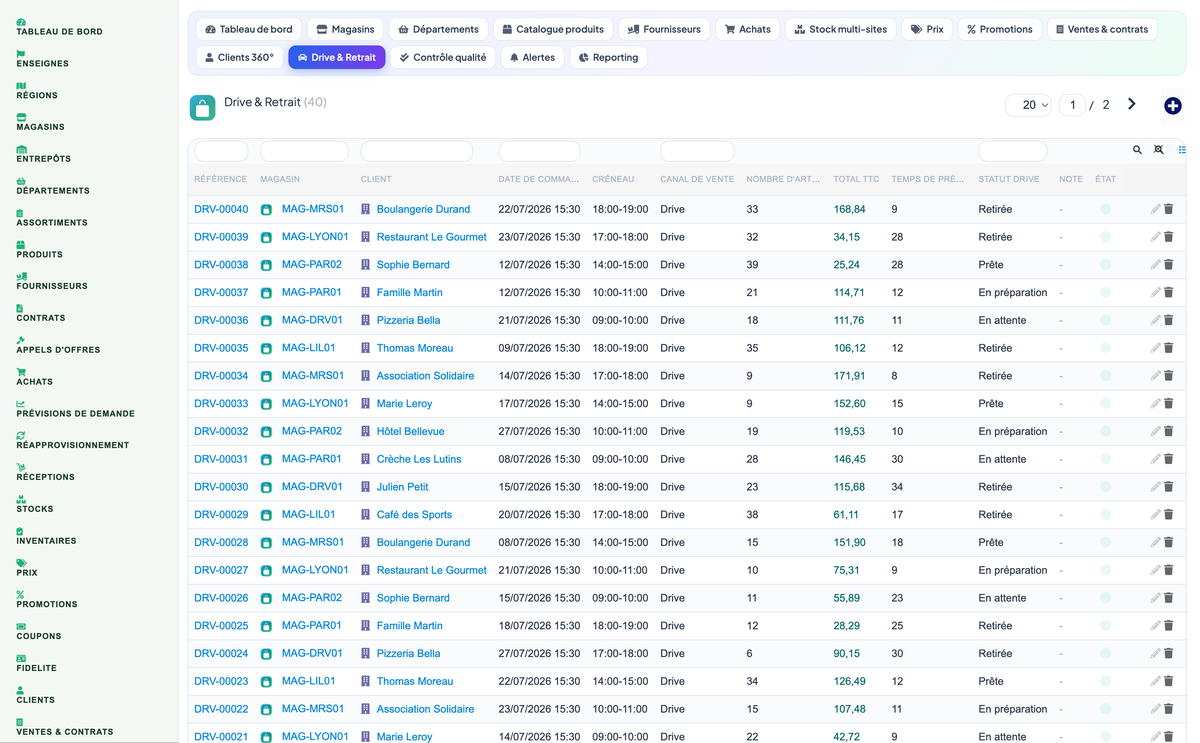Open the Catalogue produits tab

[553, 29]
